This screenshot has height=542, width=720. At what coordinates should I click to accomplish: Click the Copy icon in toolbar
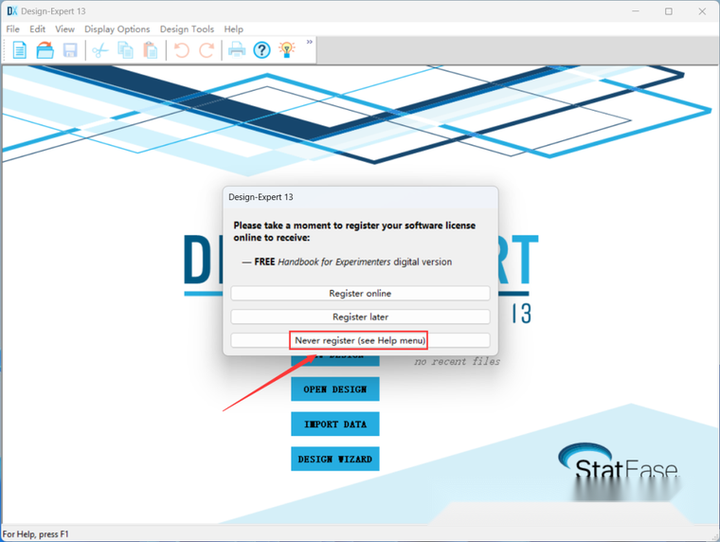[x=125, y=50]
